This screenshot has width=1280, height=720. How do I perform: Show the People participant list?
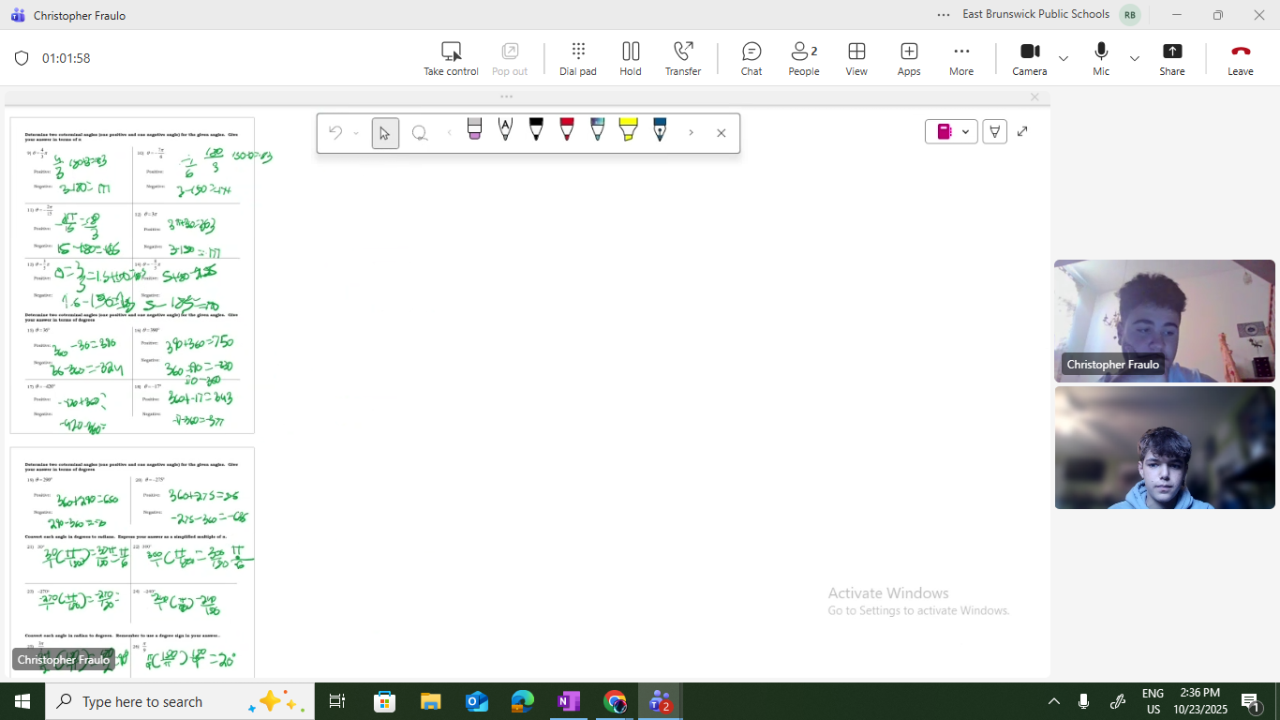point(803,58)
